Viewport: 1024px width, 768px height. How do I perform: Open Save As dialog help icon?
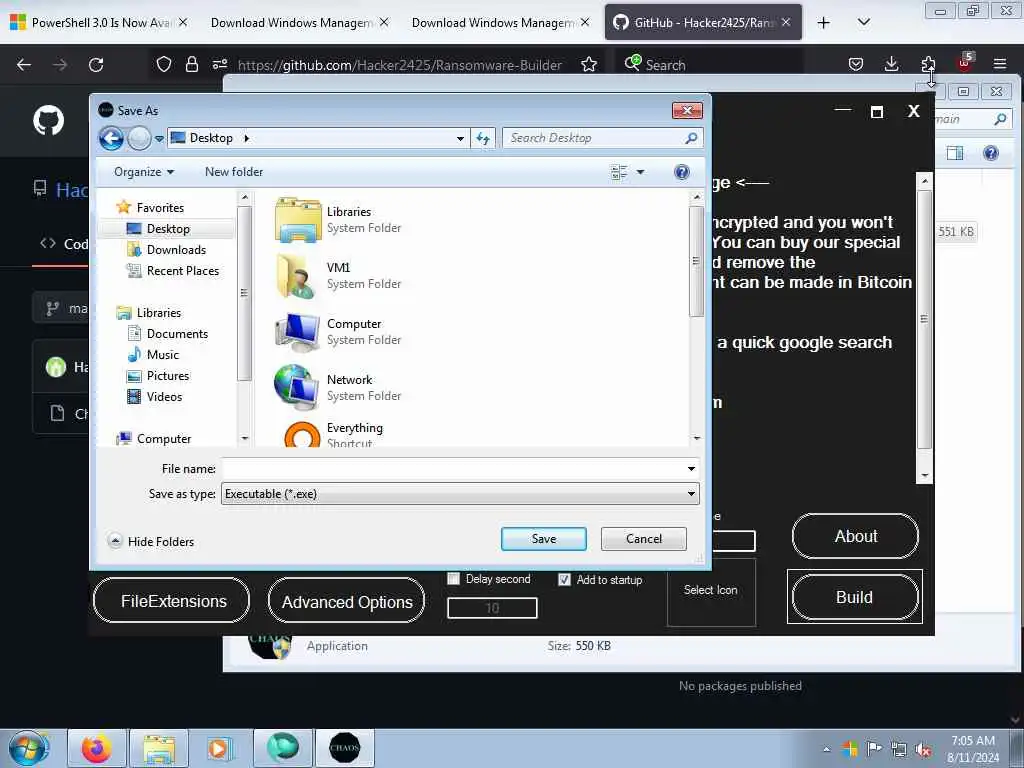tap(681, 172)
